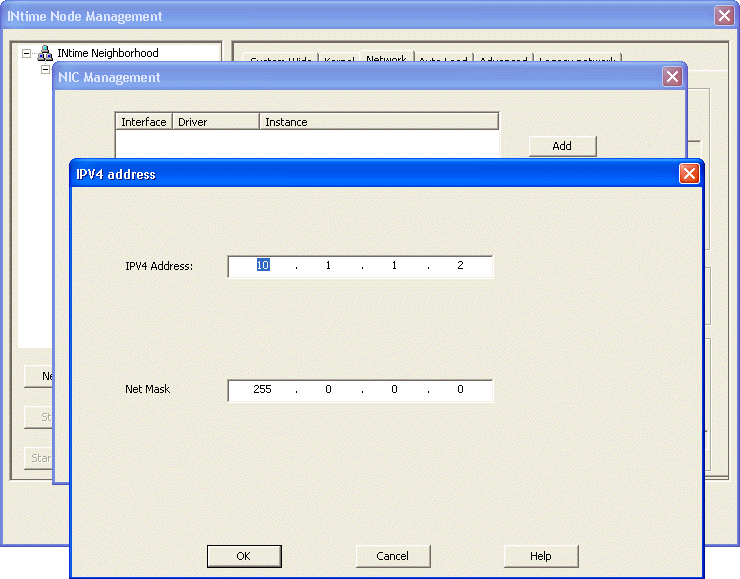This screenshot has height=579, width=740.
Task: Select first octet of IPV4 Address field
Action: click(263, 266)
